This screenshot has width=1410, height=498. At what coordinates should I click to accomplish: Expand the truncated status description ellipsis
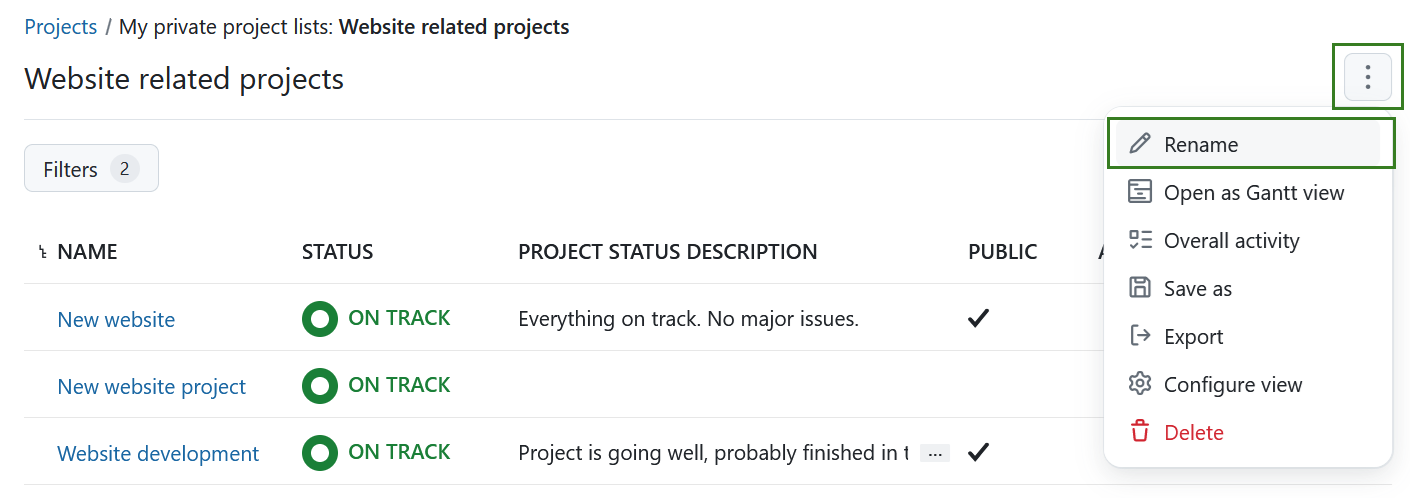click(935, 454)
